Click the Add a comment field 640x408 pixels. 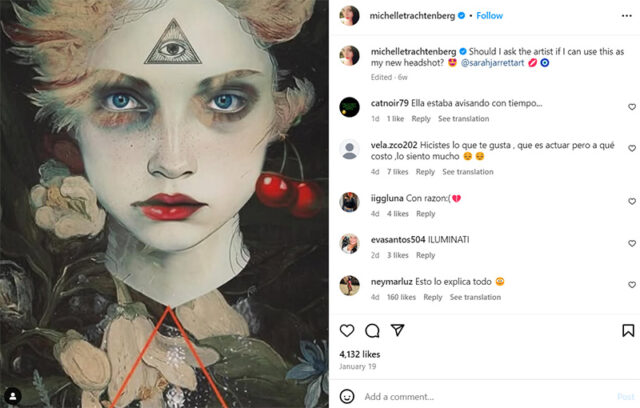click(480, 396)
